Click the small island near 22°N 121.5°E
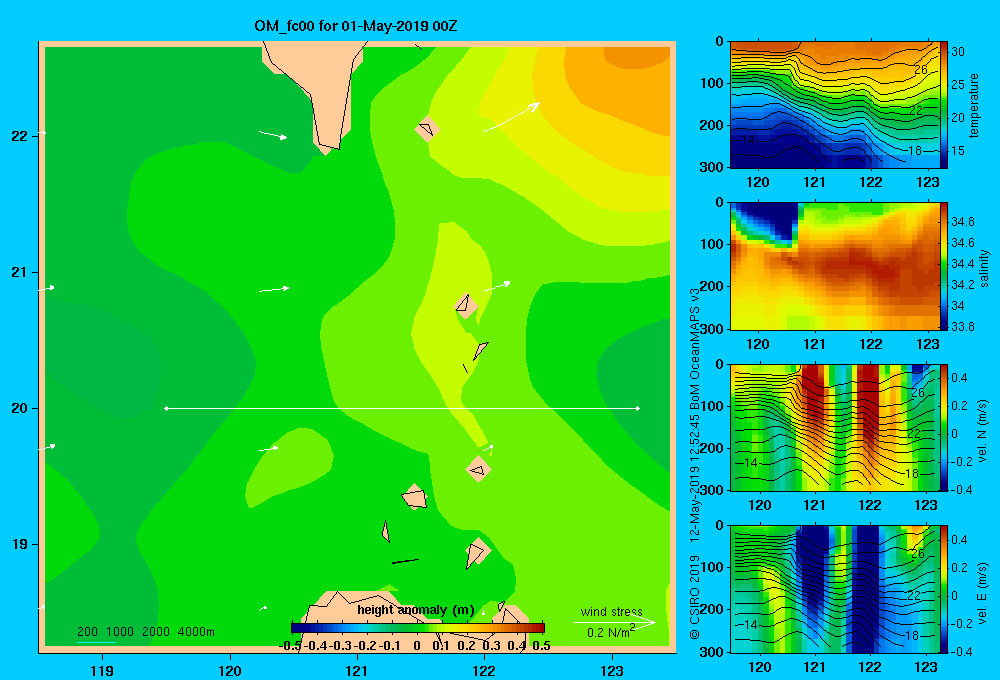 [427, 129]
